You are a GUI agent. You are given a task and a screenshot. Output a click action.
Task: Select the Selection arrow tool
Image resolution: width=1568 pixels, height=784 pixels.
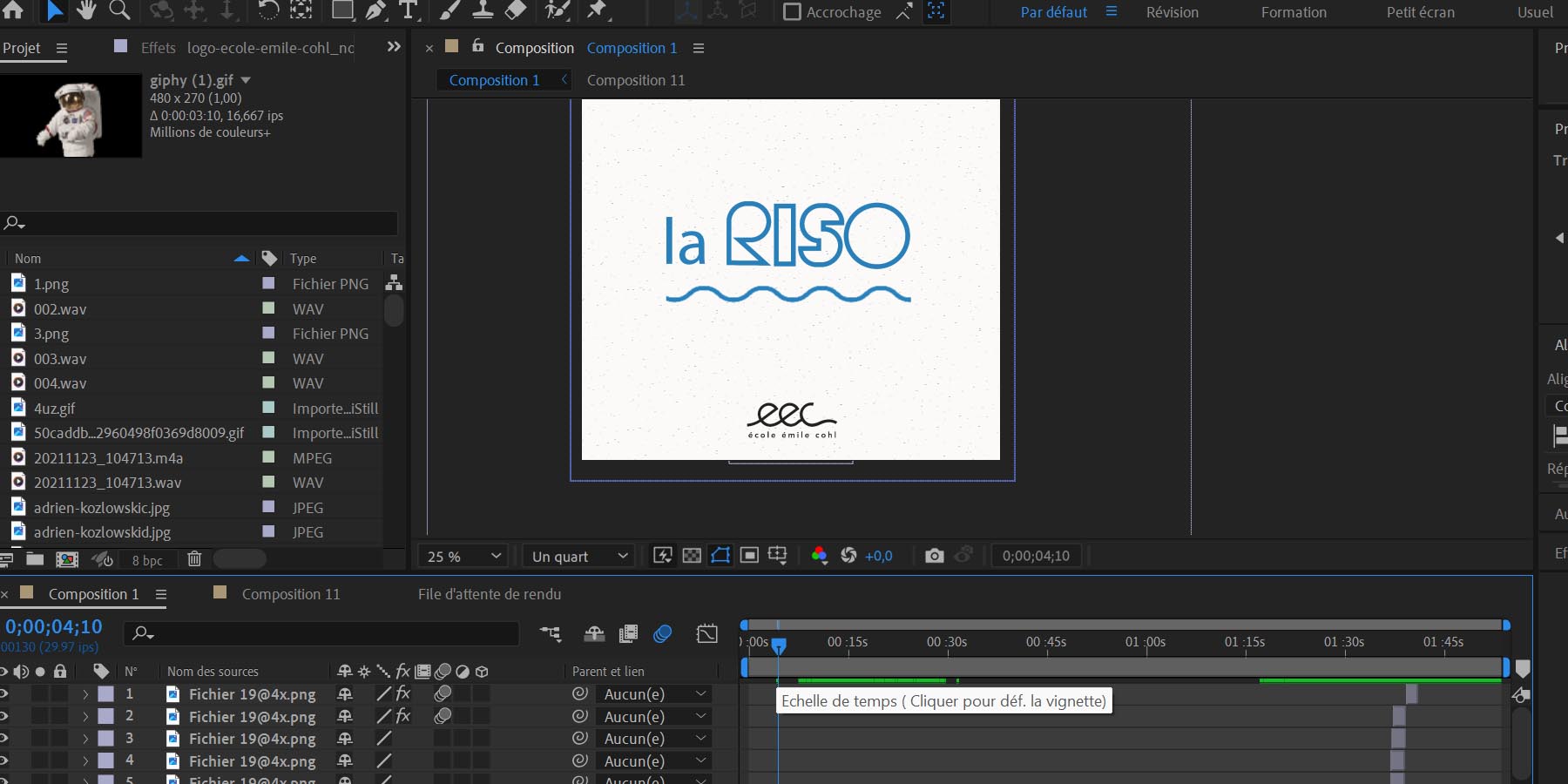(54, 10)
